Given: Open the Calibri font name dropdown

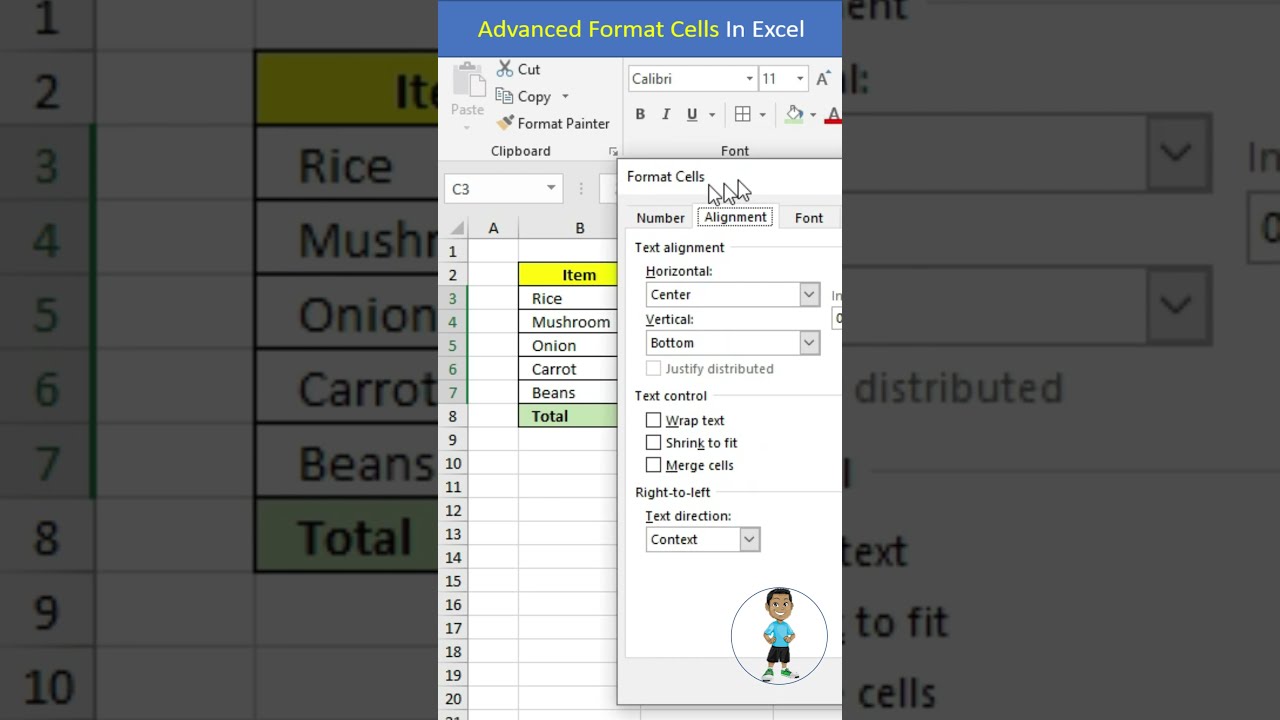Looking at the screenshot, I should 749,79.
